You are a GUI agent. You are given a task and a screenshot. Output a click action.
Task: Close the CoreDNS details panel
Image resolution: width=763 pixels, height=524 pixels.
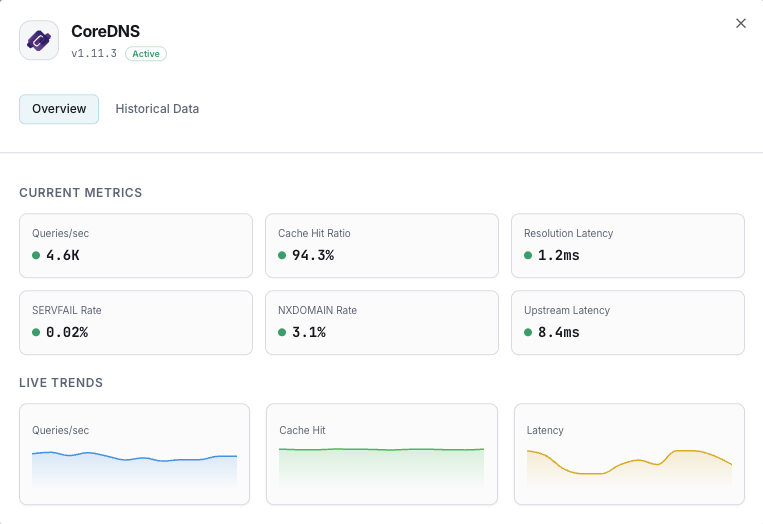coord(741,23)
